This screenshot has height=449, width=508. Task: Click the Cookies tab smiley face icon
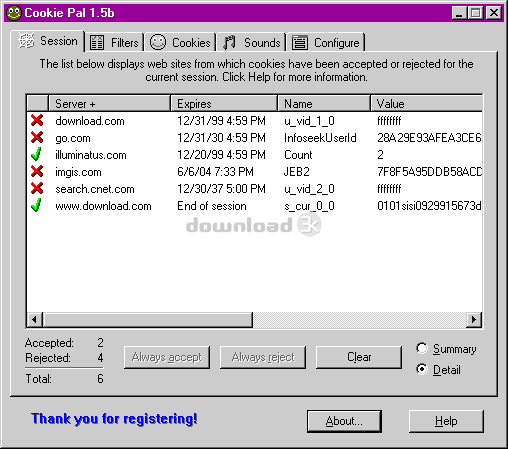click(158, 42)
